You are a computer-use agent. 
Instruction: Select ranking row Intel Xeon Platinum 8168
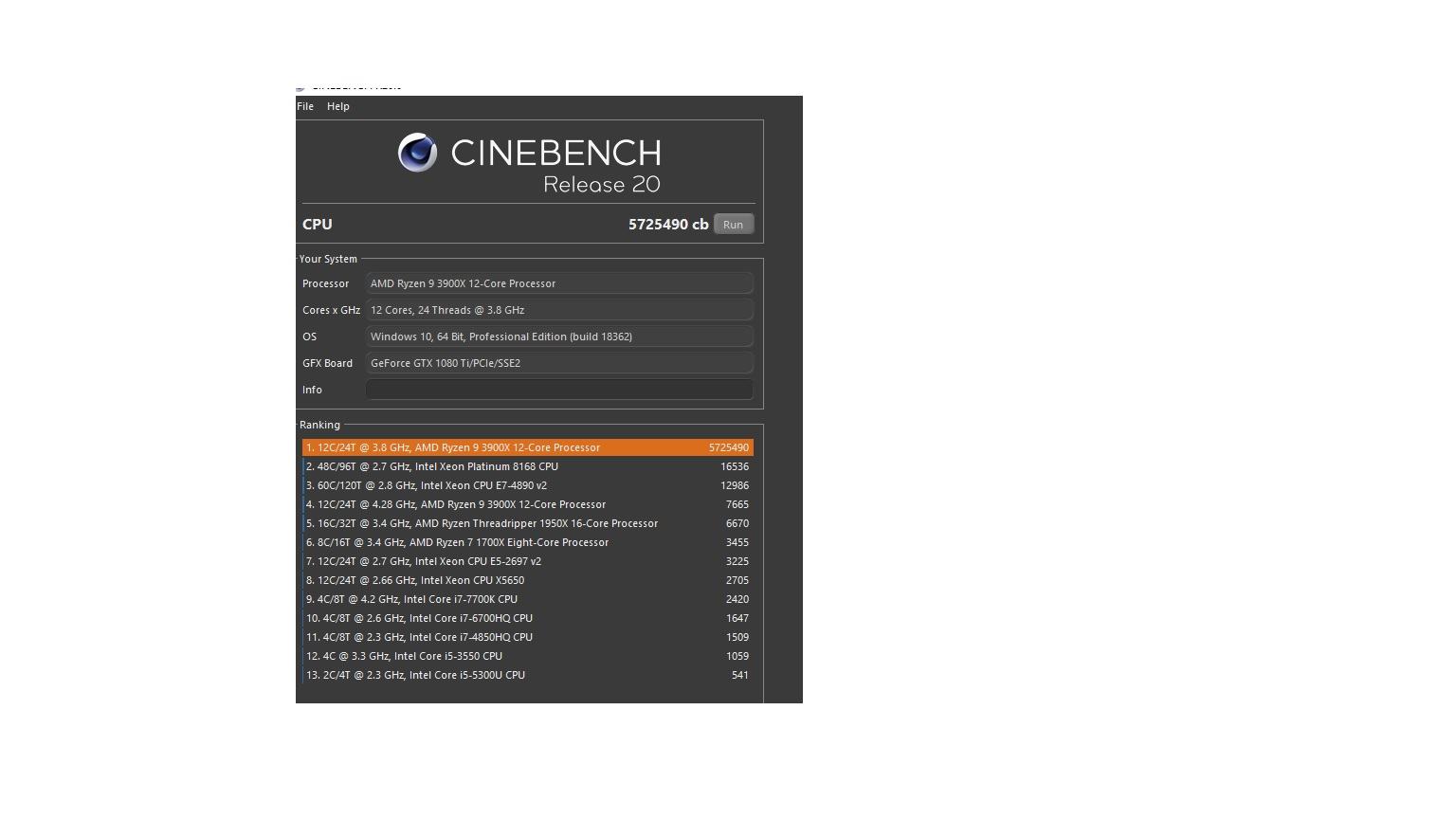click(x=528, y=466)
